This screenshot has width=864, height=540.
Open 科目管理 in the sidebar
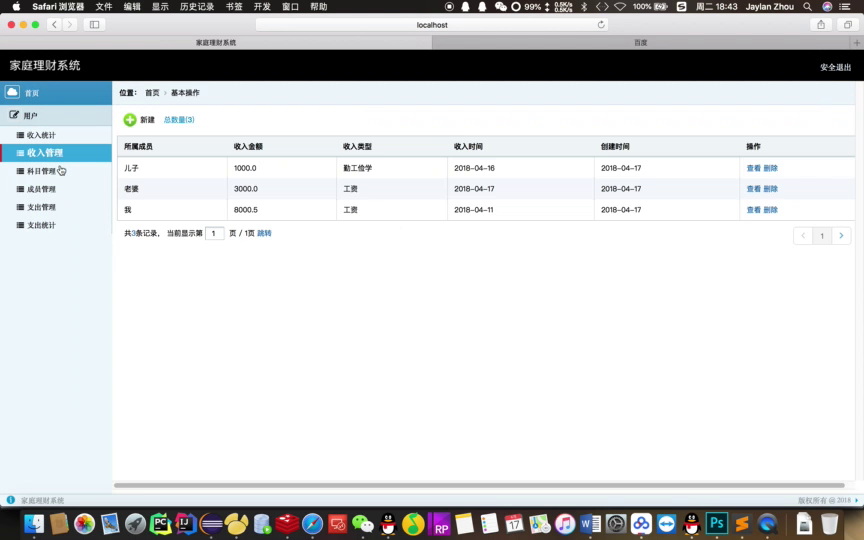[x=41, y=171]
